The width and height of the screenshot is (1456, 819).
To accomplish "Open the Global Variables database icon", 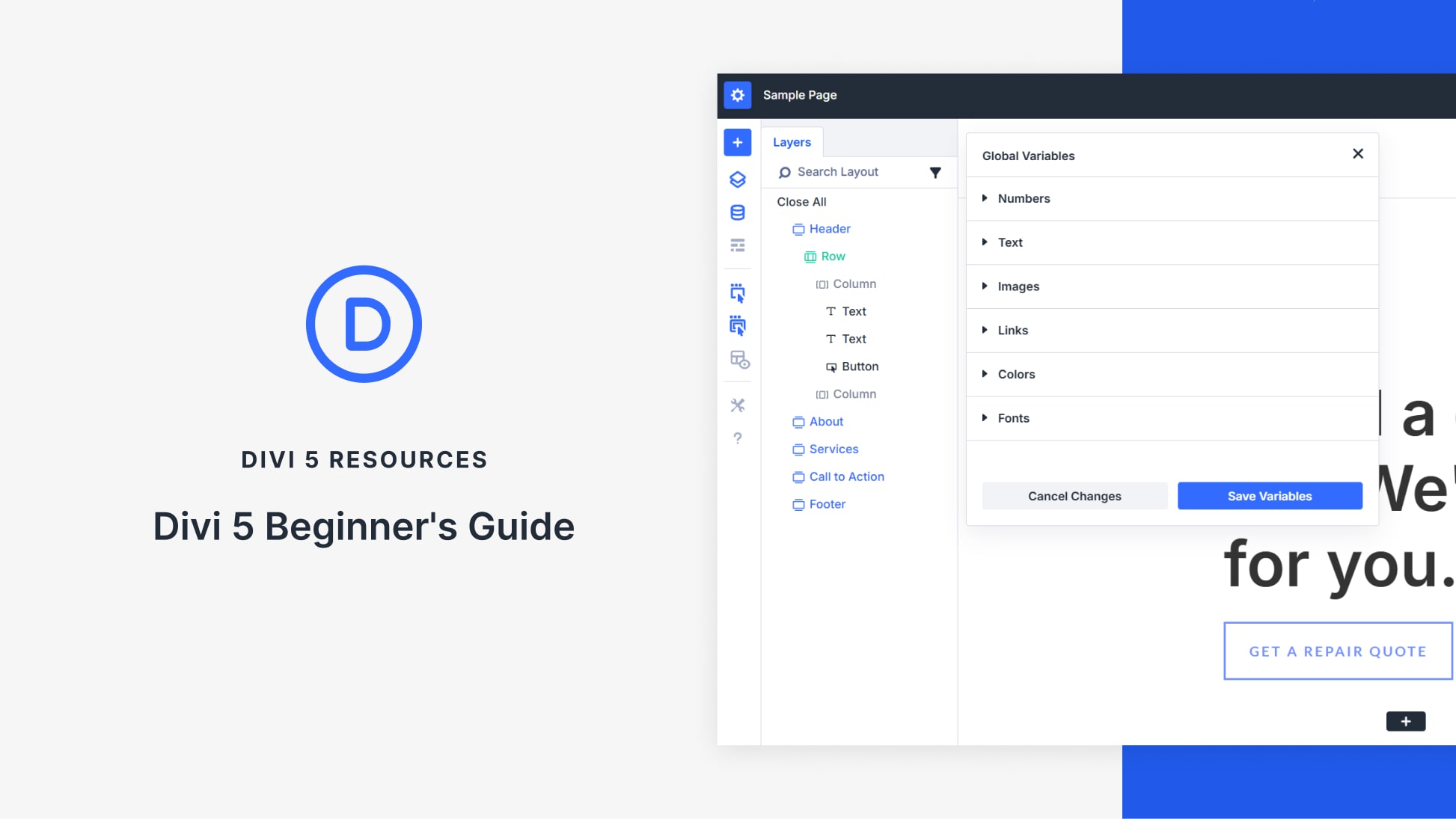I will pyautogui.click(x=737, y=212).
